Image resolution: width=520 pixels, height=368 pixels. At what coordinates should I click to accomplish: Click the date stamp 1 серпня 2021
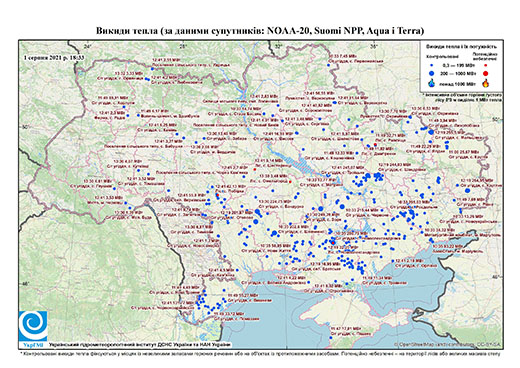[x=54, y=57]
